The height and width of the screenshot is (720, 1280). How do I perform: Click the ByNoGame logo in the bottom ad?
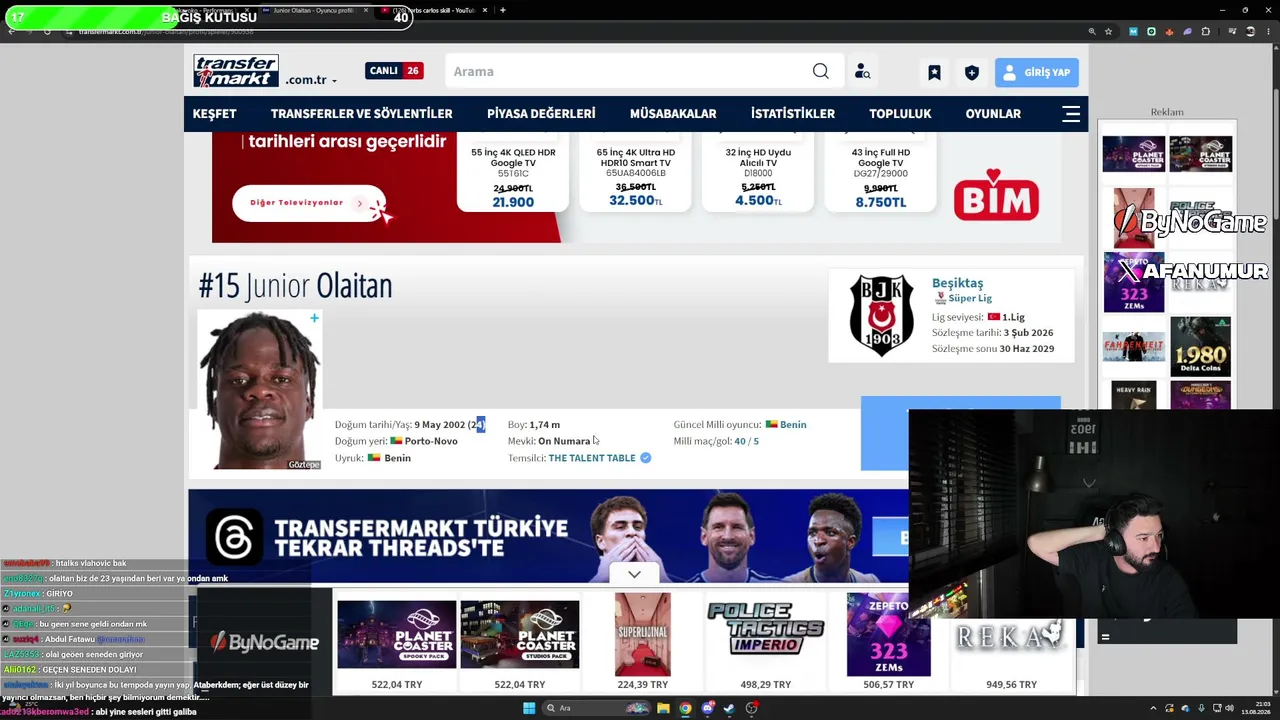(264, 642)
